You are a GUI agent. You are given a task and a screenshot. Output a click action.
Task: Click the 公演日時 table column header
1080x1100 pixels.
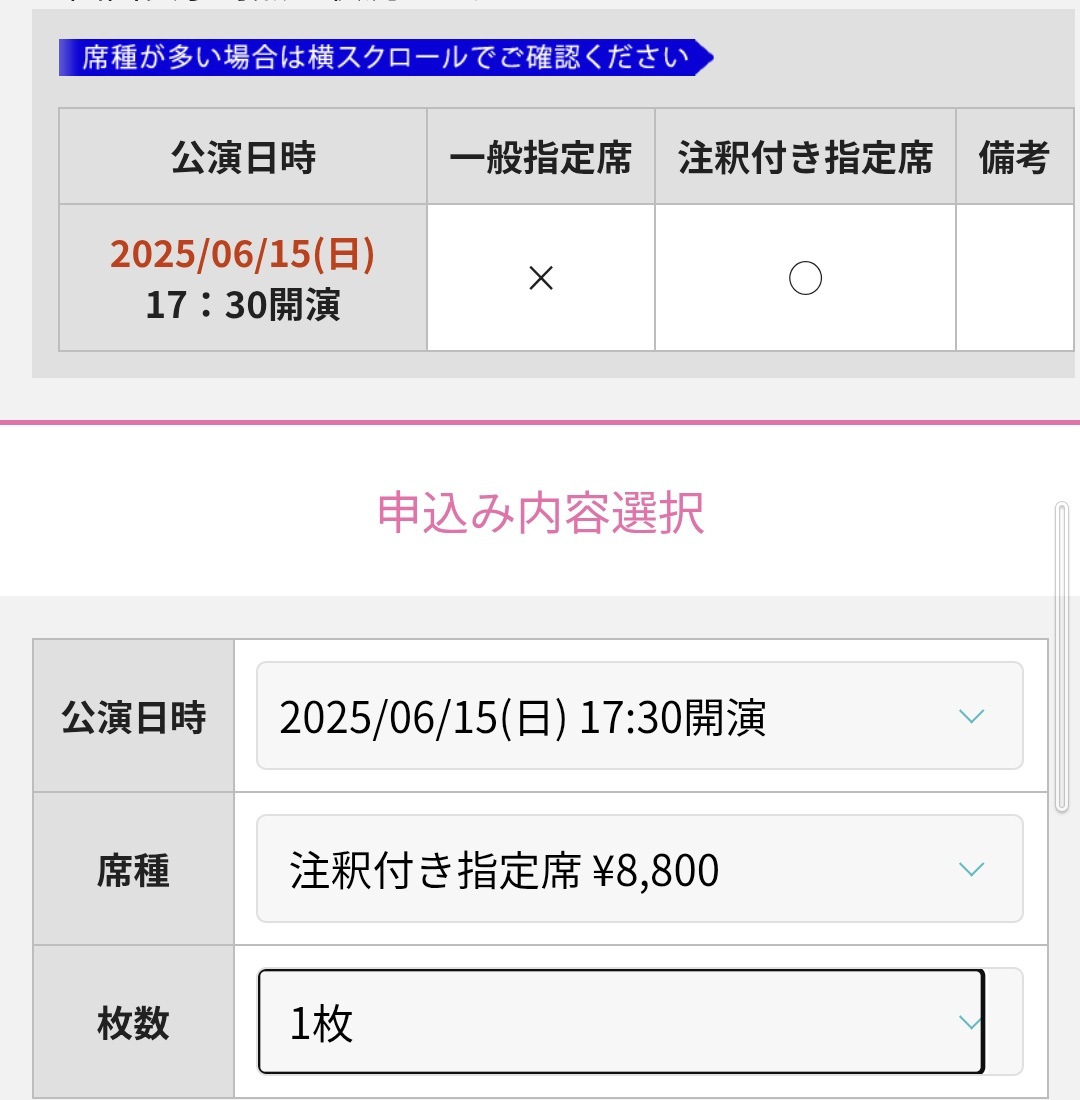(243, 156)
